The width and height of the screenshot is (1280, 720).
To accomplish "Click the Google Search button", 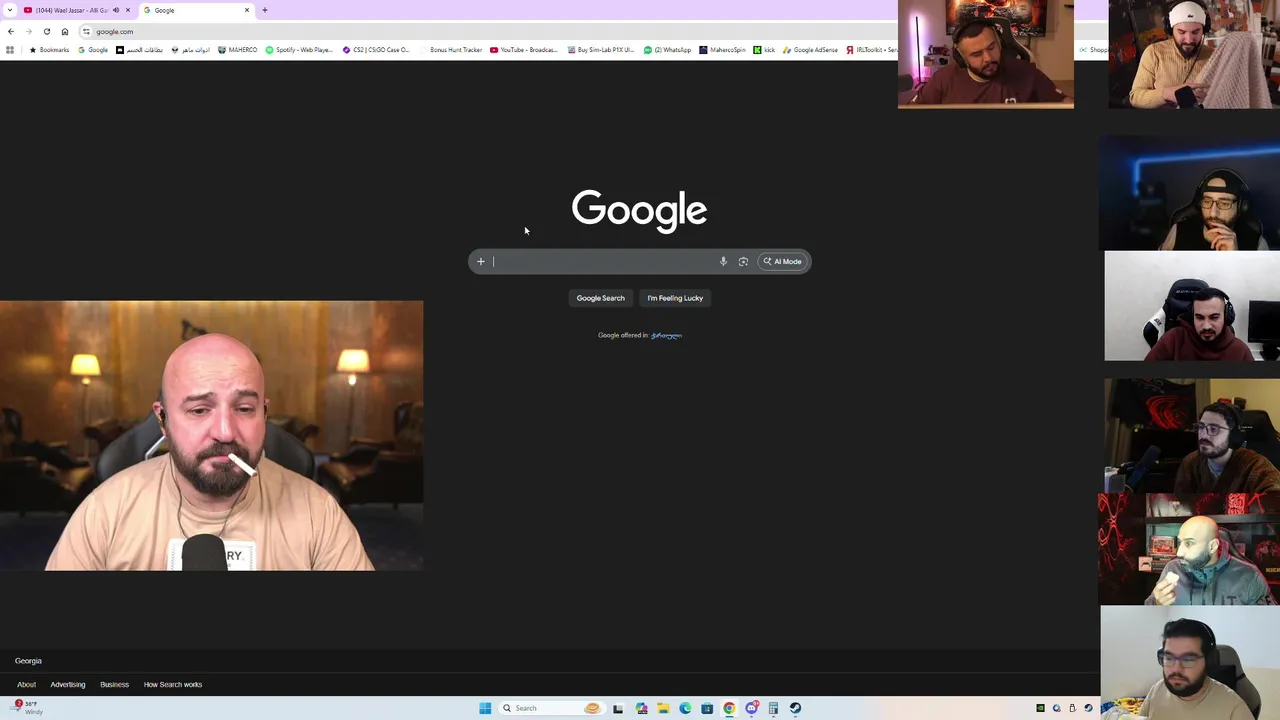I will pos(600,298).
